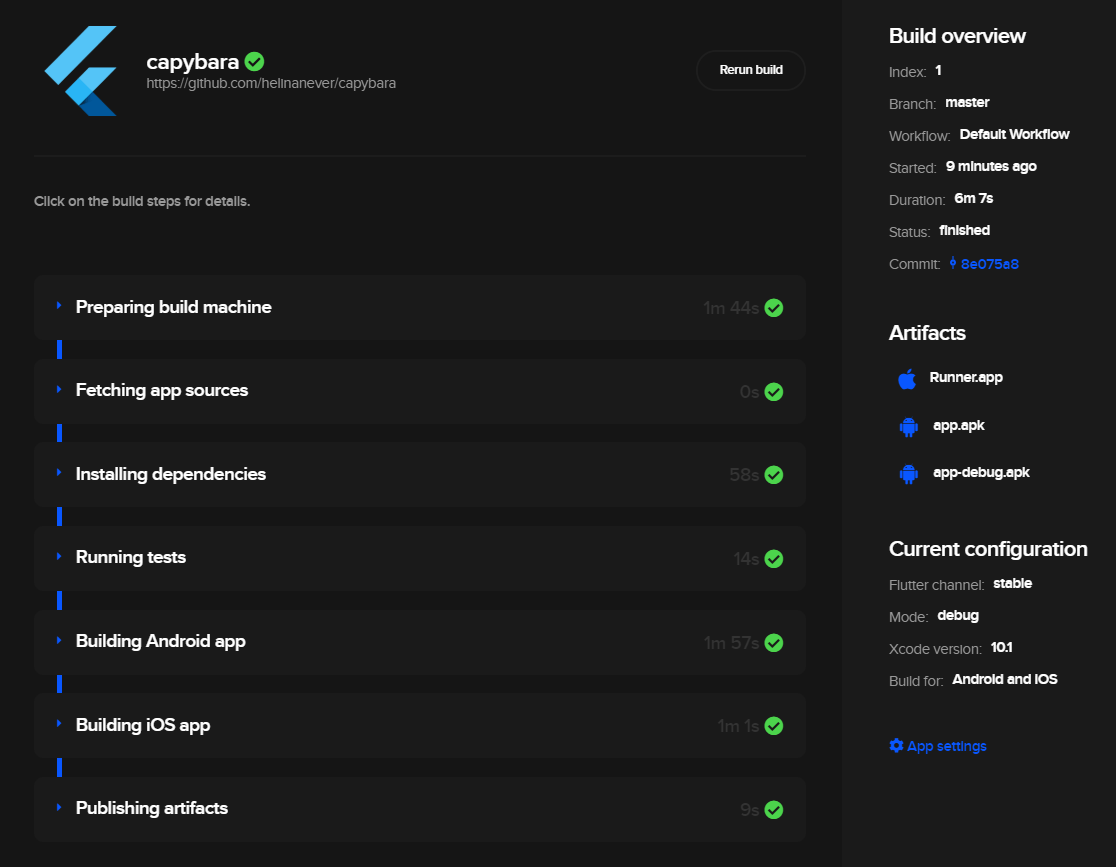
Task: Click green checkmark on Preparing build machine step
Action: (774, 308)
